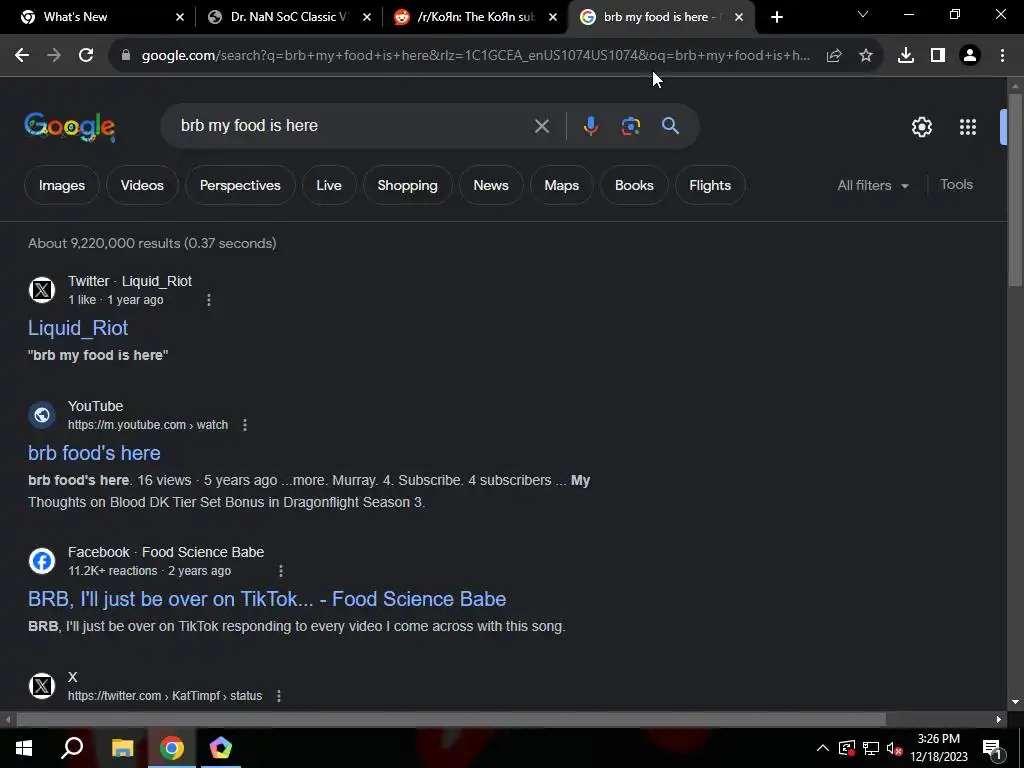1024x768 pixels.
Task: Open the Chrome profile icon
Action: click(970, 56)
